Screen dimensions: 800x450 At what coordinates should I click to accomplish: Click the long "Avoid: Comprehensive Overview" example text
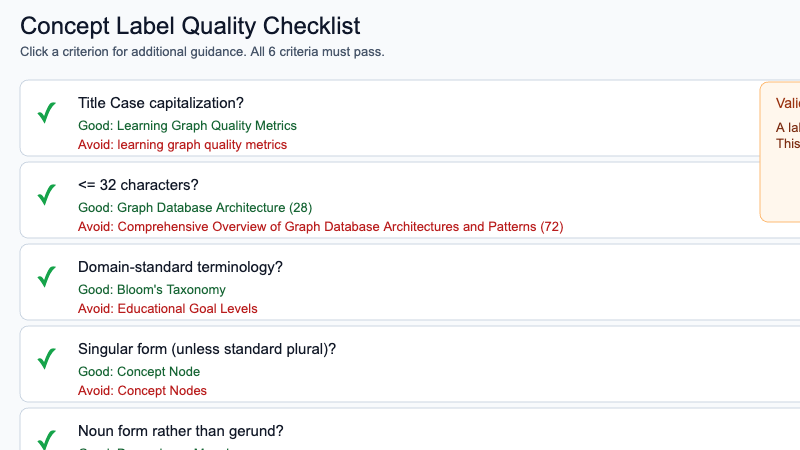click(x=320, y=227)
